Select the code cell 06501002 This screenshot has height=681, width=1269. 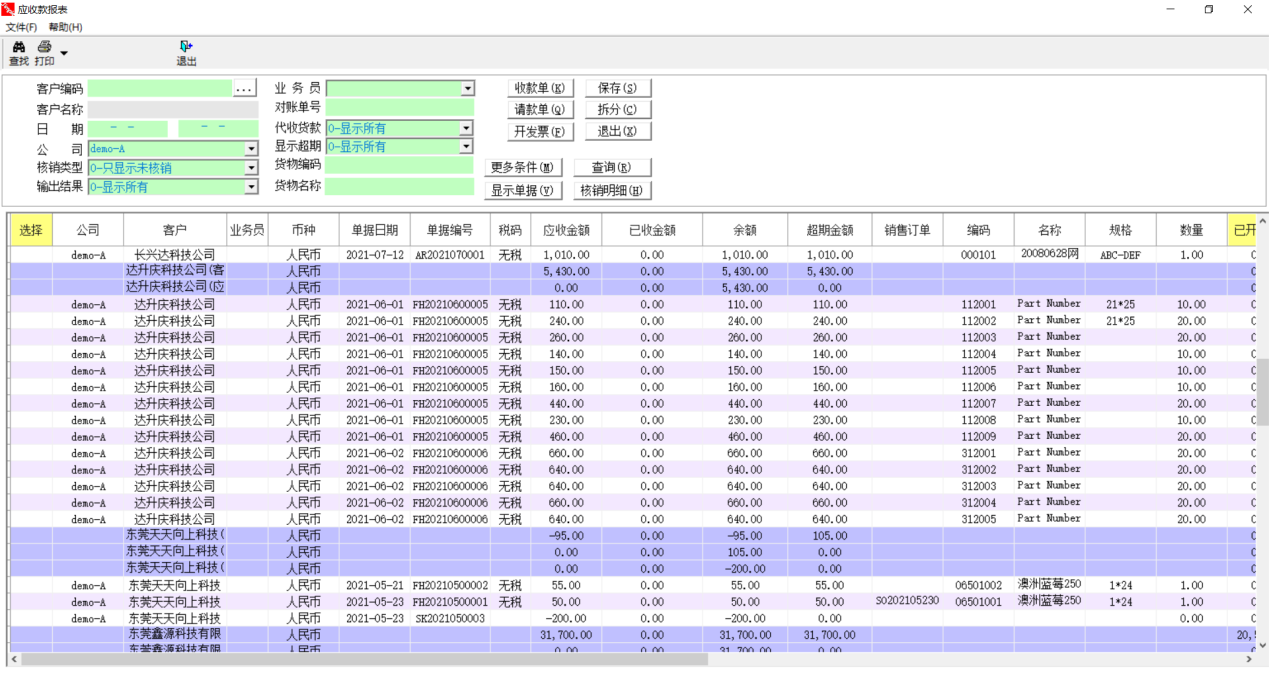click(979, 586)
